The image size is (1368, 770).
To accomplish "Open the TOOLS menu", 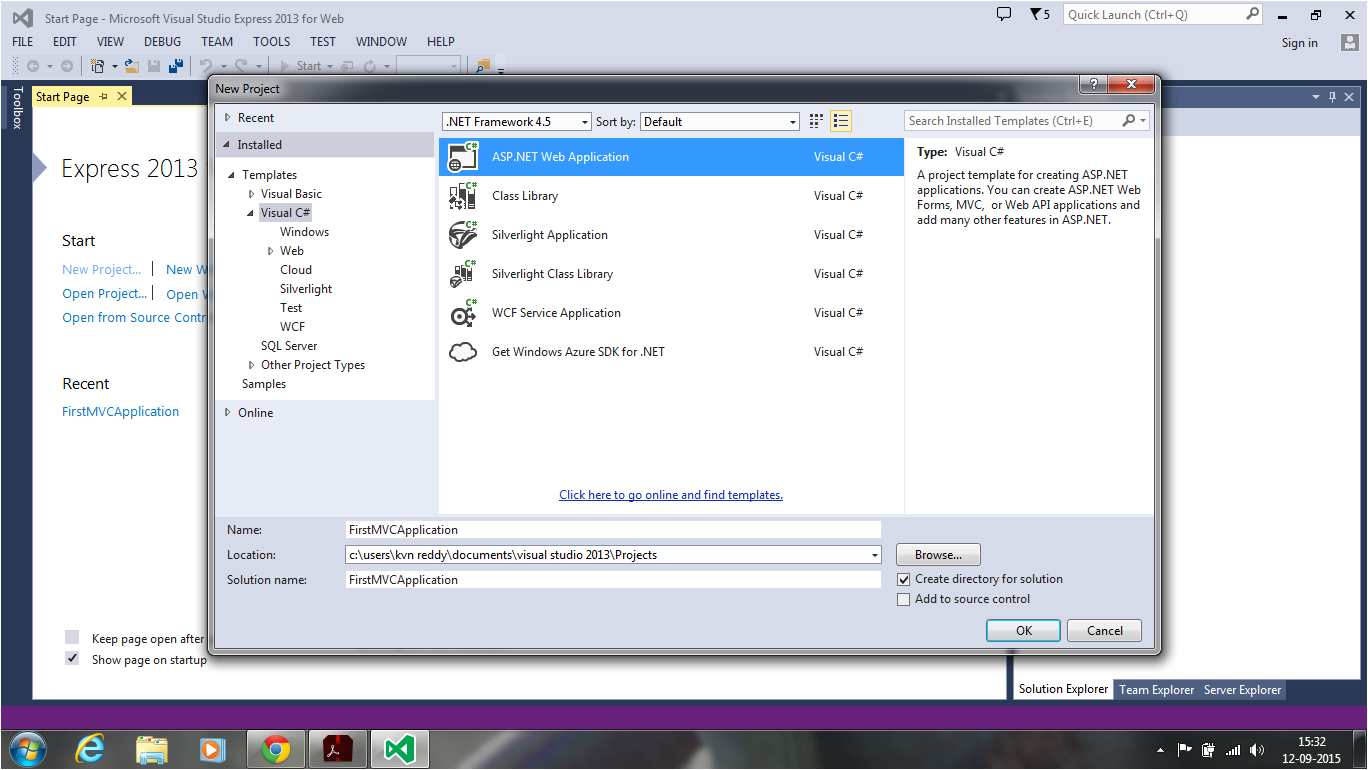I will [271, 42].
